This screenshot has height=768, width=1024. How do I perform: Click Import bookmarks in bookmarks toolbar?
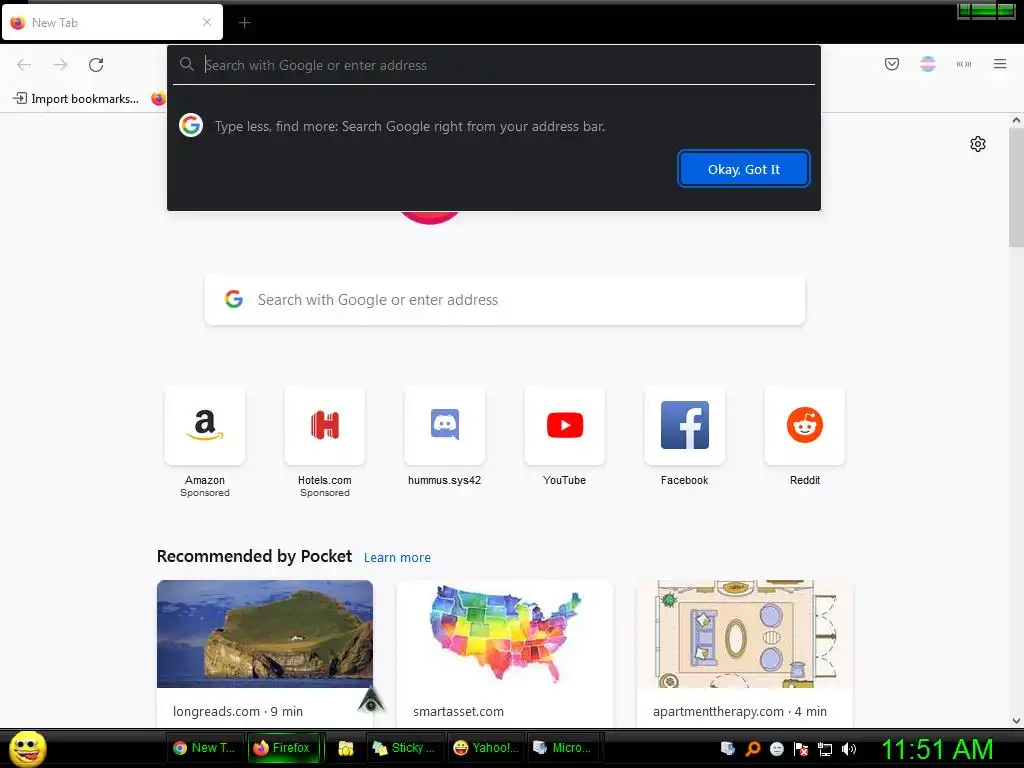click(76, 99)
